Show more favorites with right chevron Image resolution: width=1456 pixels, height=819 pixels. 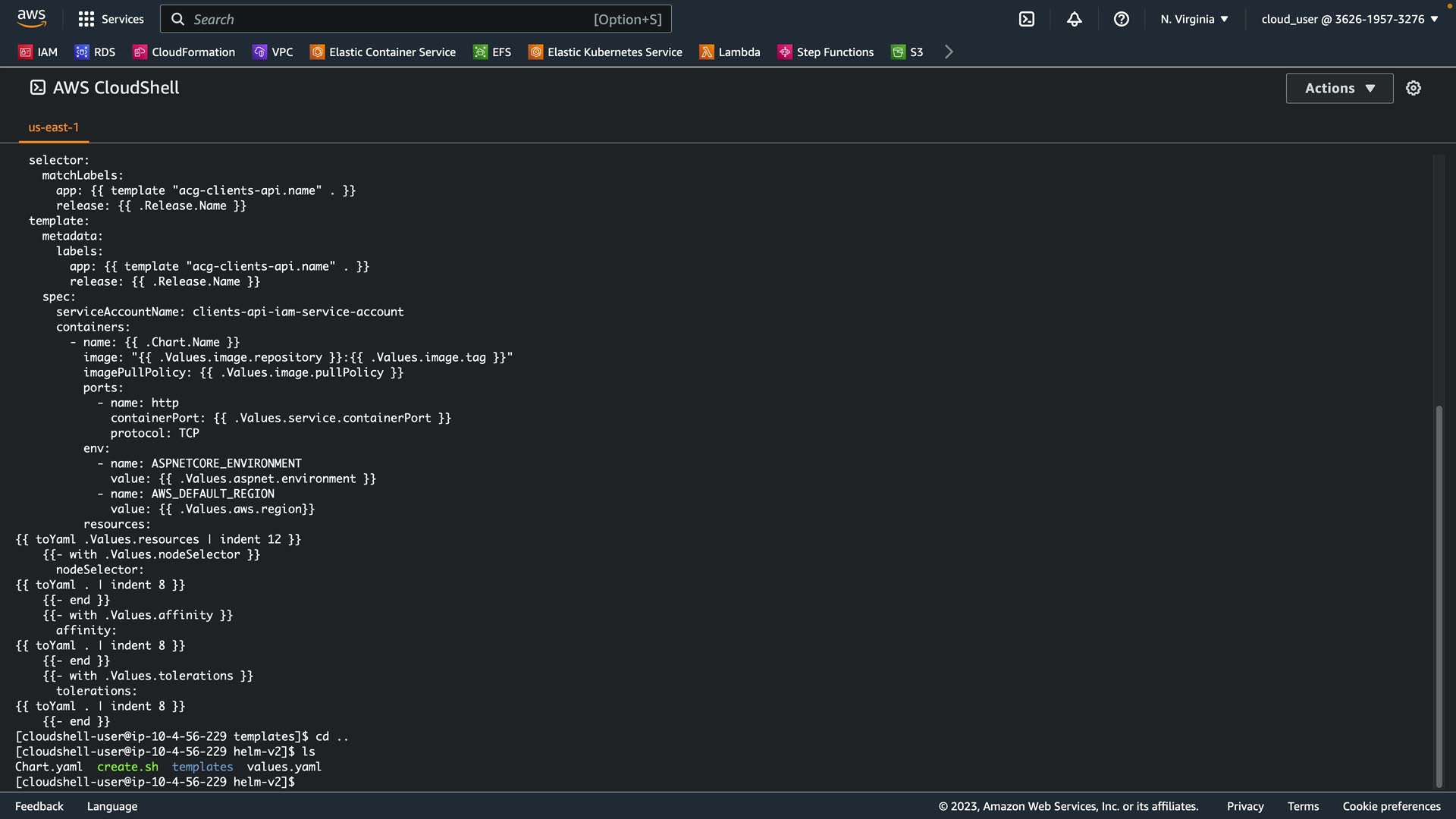[949, 52]
